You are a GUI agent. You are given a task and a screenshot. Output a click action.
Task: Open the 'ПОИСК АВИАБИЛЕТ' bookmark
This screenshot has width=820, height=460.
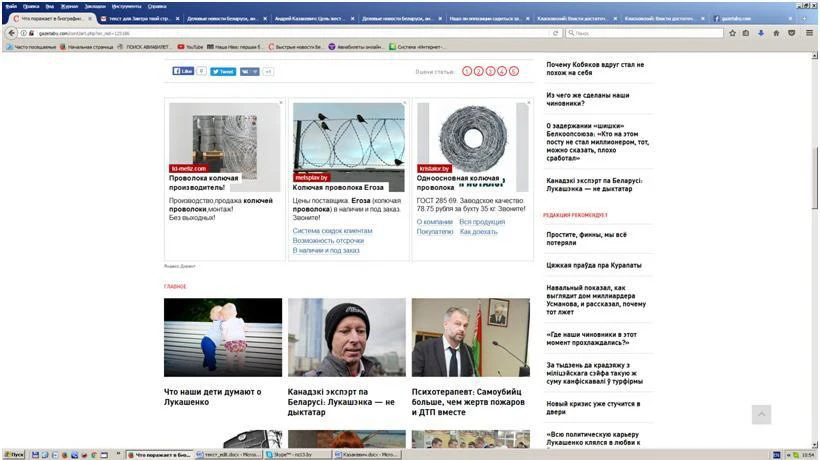pos(143,47)
